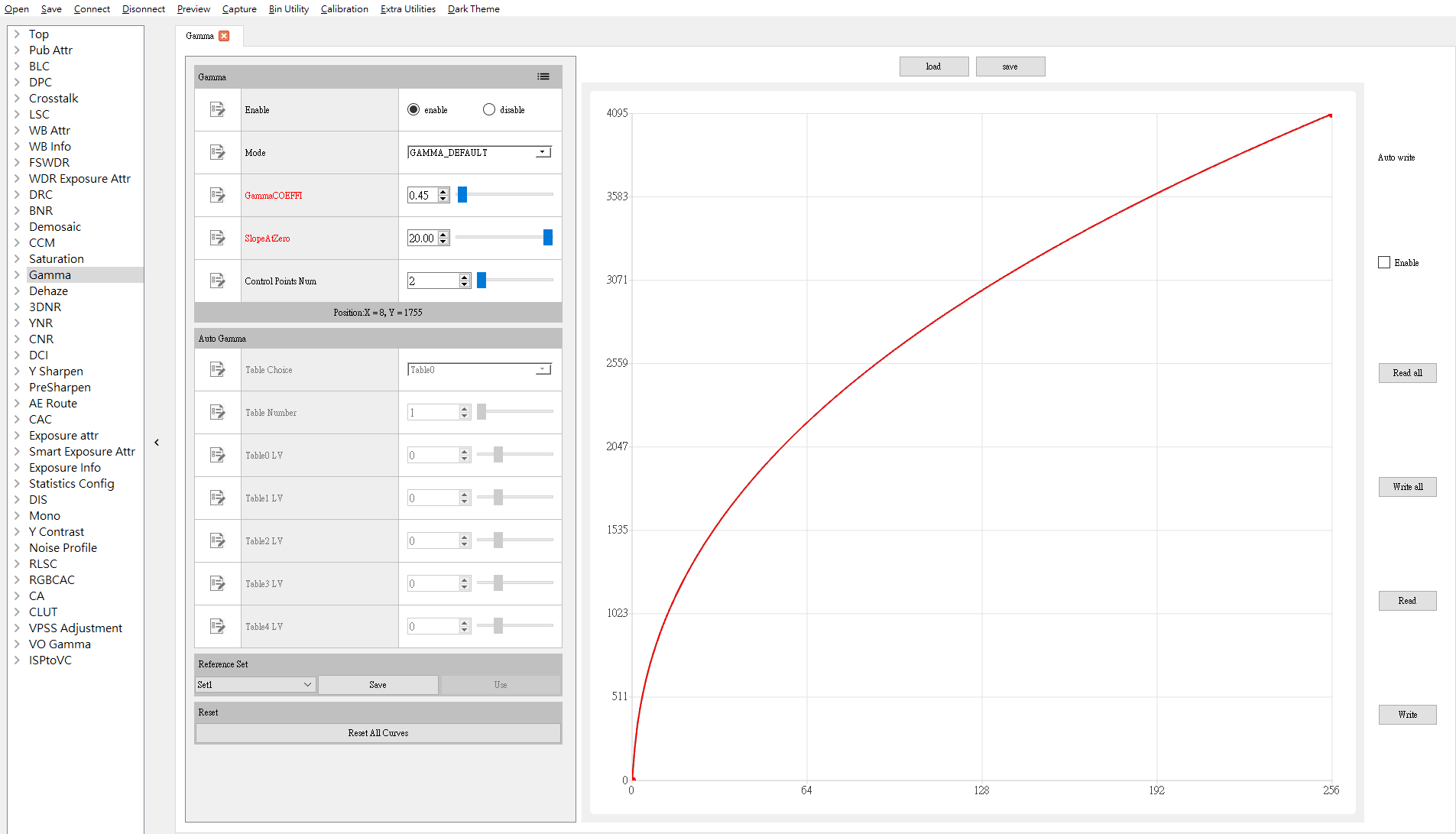Click the curve endpoint at top right
Image resolution: width=1456 pixels, height=834 pixels.
coord(1331,115)
